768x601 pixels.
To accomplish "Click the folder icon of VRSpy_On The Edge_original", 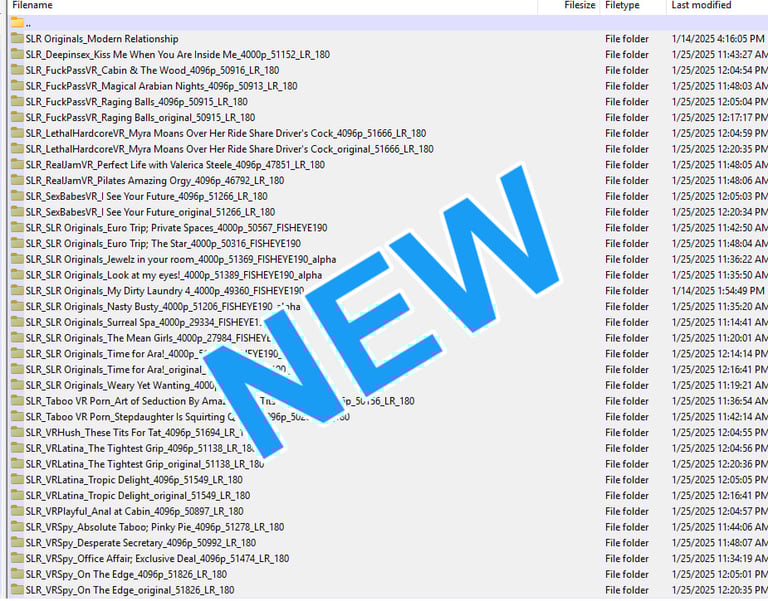I will click(x=18, y=590).
